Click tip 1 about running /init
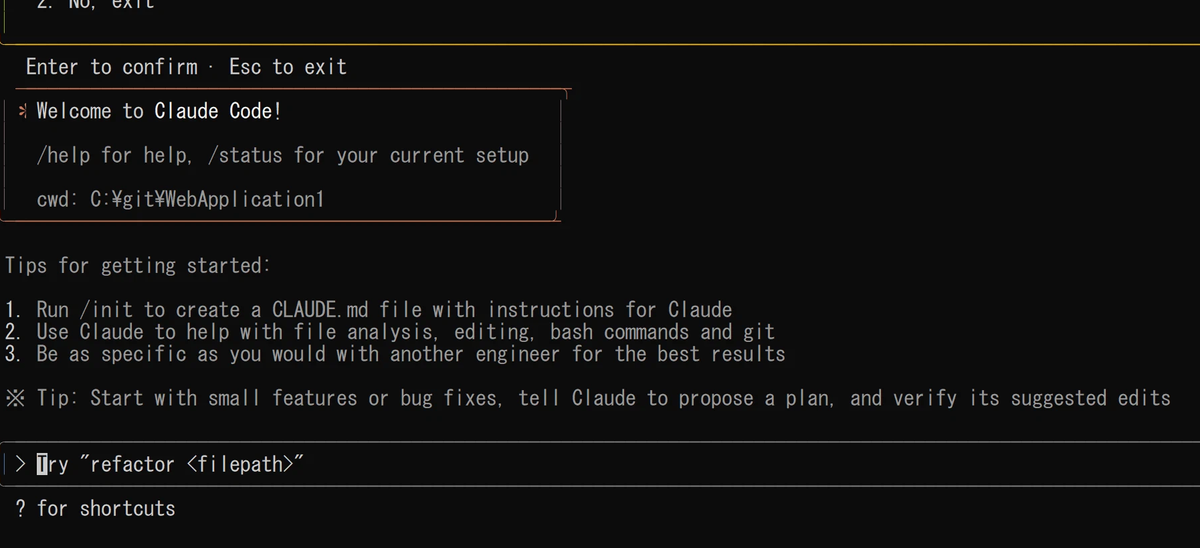This screenshot has width=1200, height=548. tap(369, 310)
